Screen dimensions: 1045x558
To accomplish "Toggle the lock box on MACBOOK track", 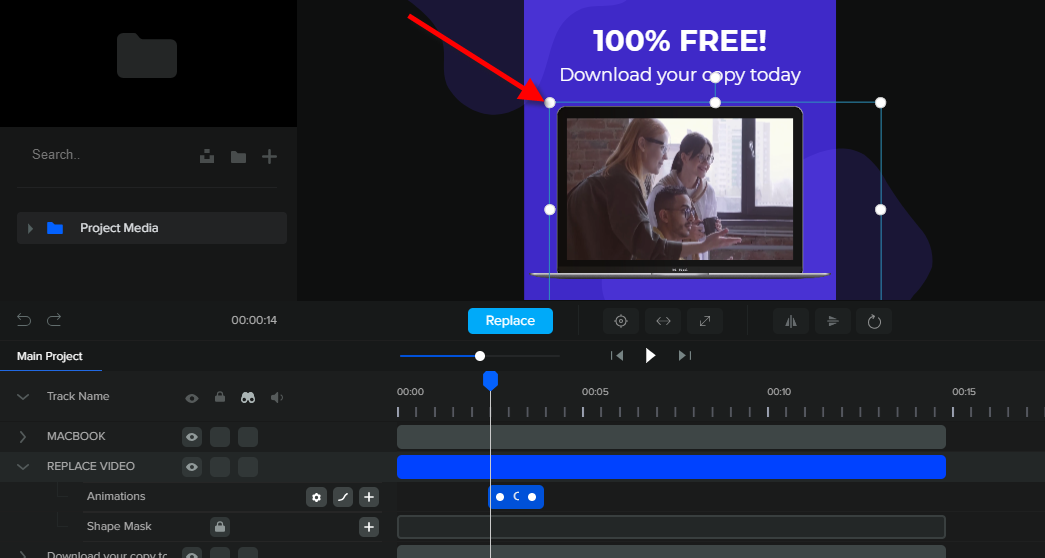I will coord(220,437).
